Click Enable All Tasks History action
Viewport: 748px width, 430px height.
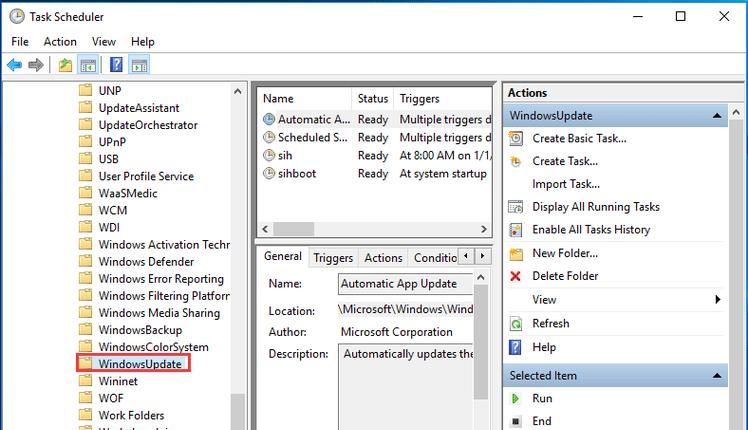click(x=591, y=230)
